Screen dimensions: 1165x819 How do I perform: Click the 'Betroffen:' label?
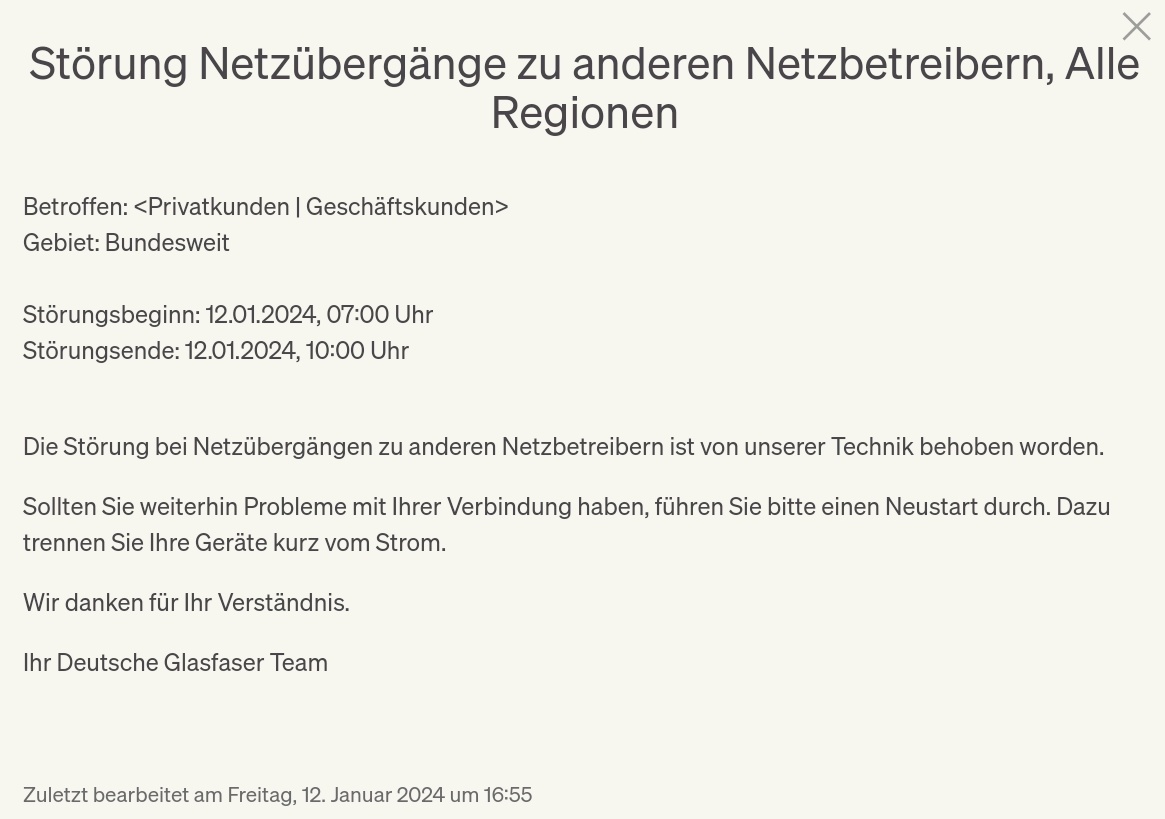[x=76, y=207]
